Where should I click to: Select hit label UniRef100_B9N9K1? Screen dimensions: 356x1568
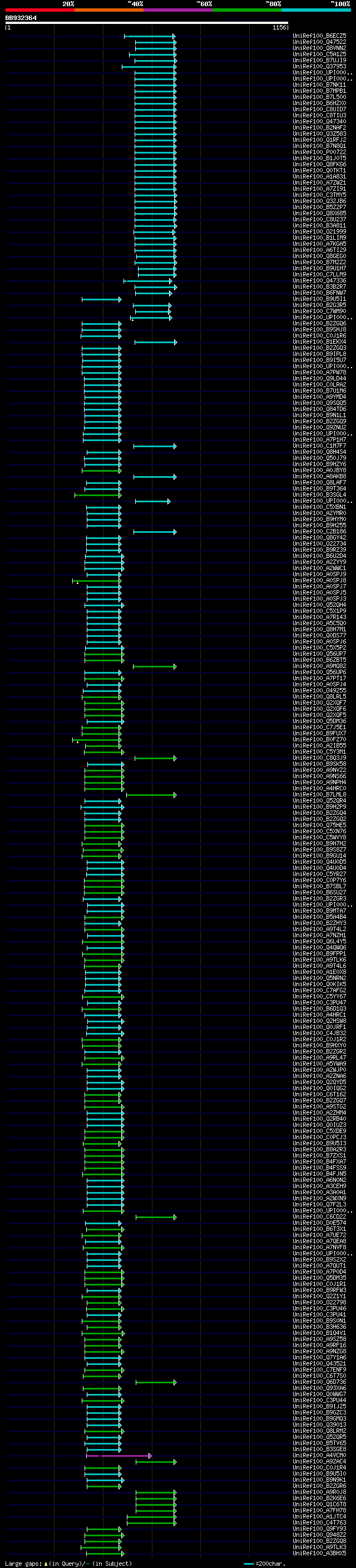[x=319, y=1480]
